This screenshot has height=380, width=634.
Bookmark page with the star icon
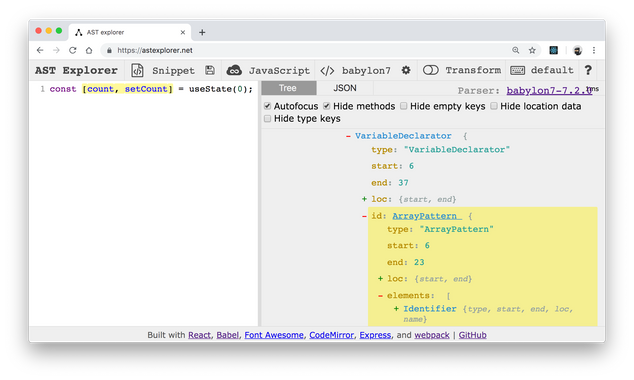[532, 50]
